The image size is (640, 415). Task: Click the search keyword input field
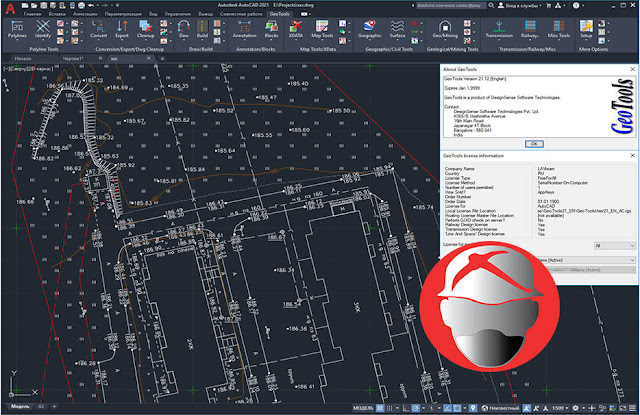451,5
